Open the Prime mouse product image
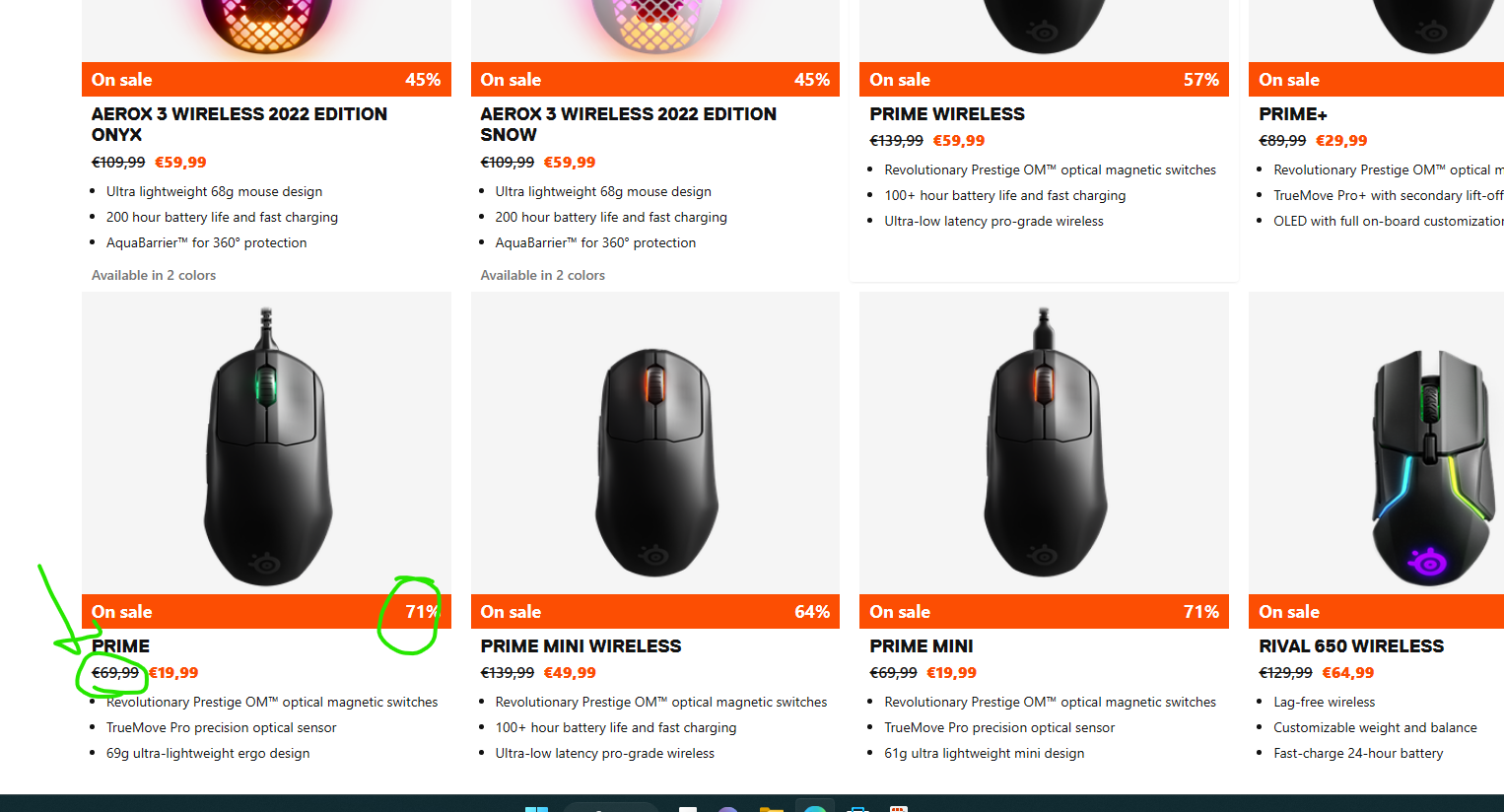1504x812 pixels. click(266, 443)
